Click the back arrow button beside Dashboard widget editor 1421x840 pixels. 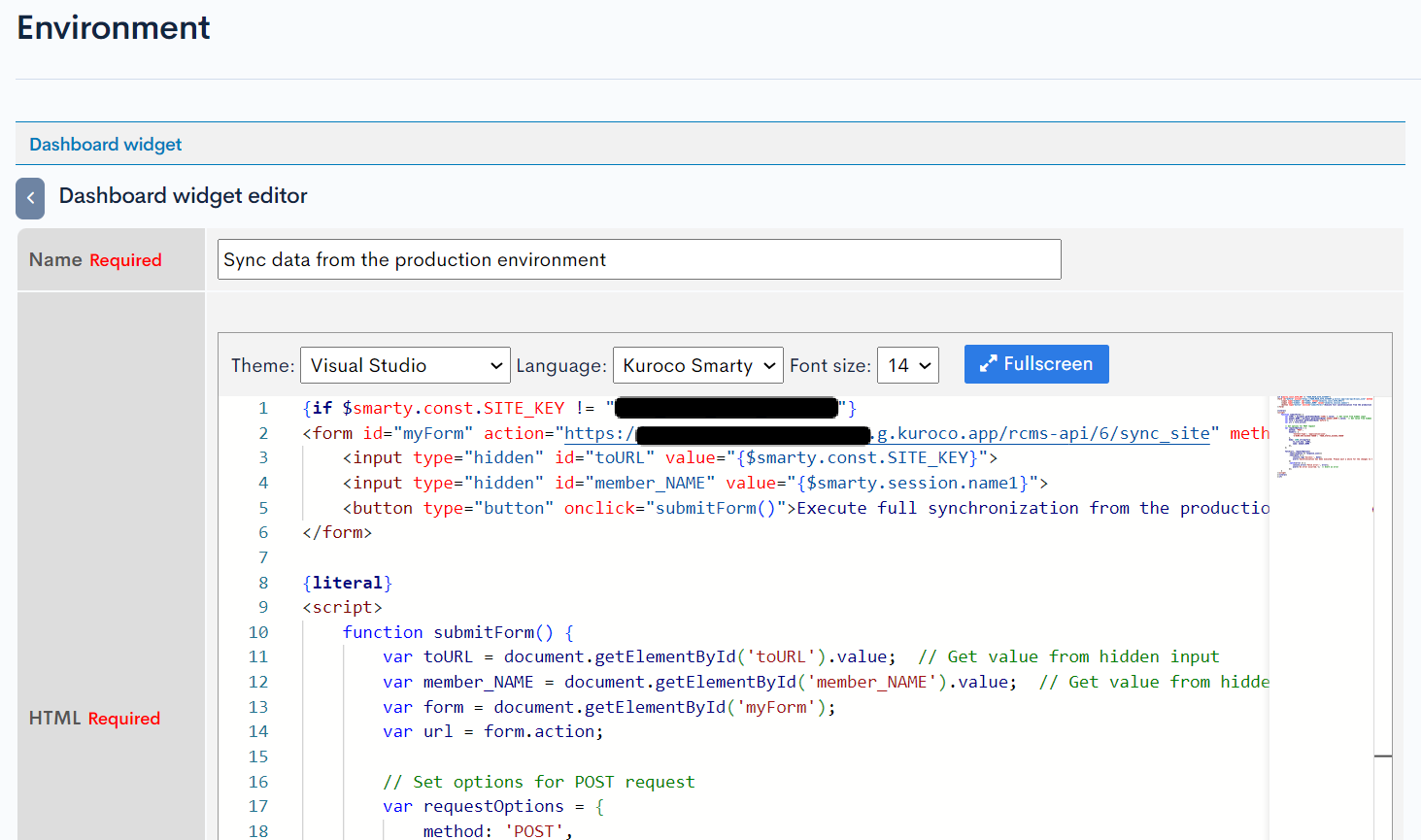tap(30, 198)
